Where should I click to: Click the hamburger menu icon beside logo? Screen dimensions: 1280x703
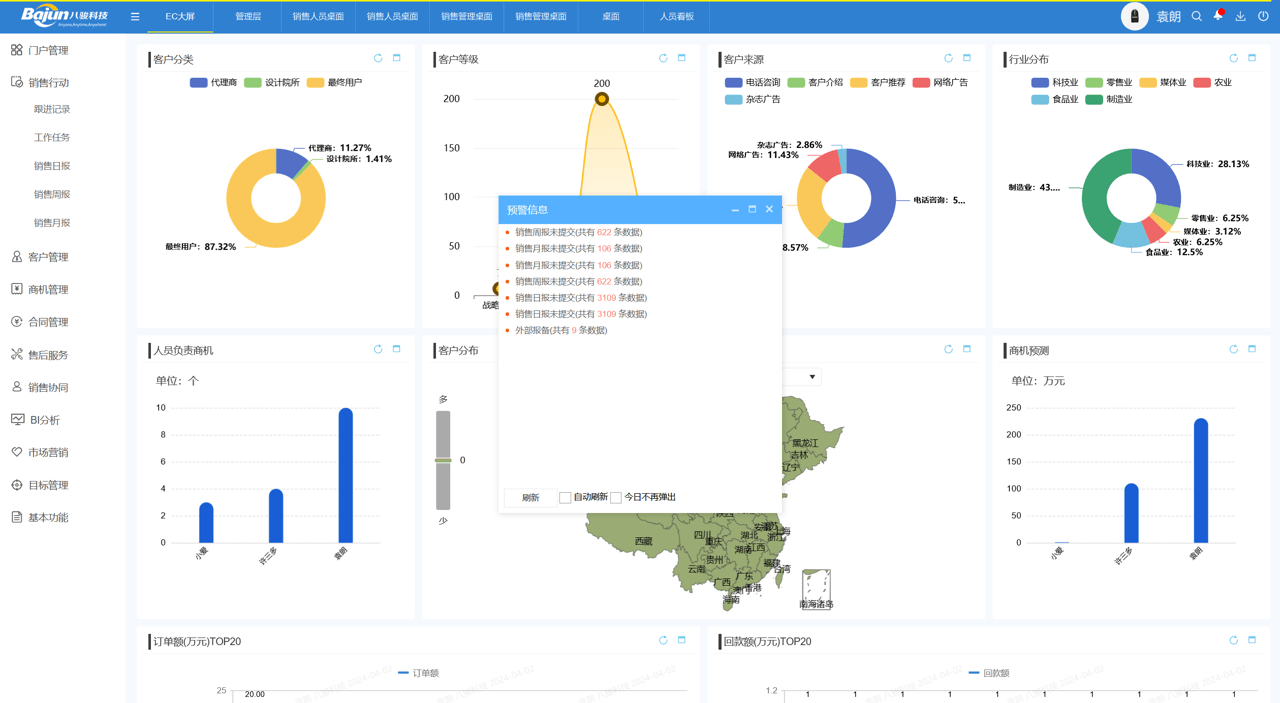[x=135, y=16]
